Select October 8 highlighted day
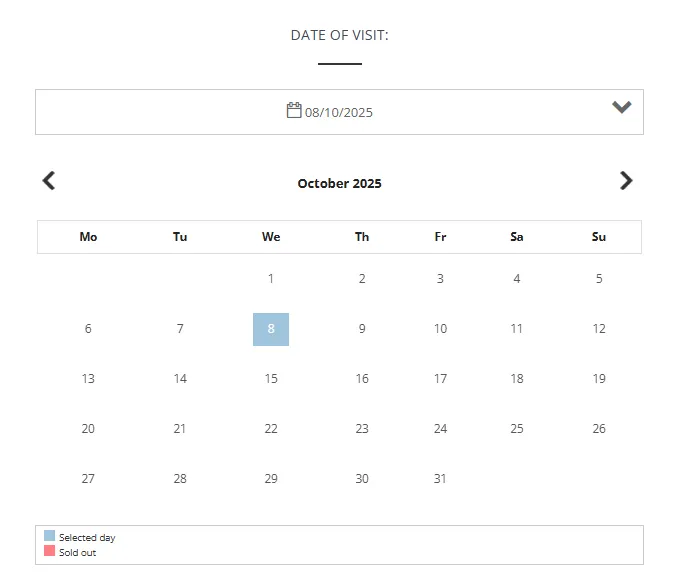 271,329
